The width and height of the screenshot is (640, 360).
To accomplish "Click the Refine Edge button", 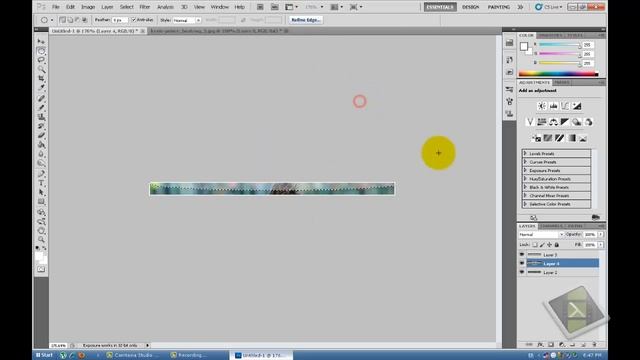I will 306,20.
